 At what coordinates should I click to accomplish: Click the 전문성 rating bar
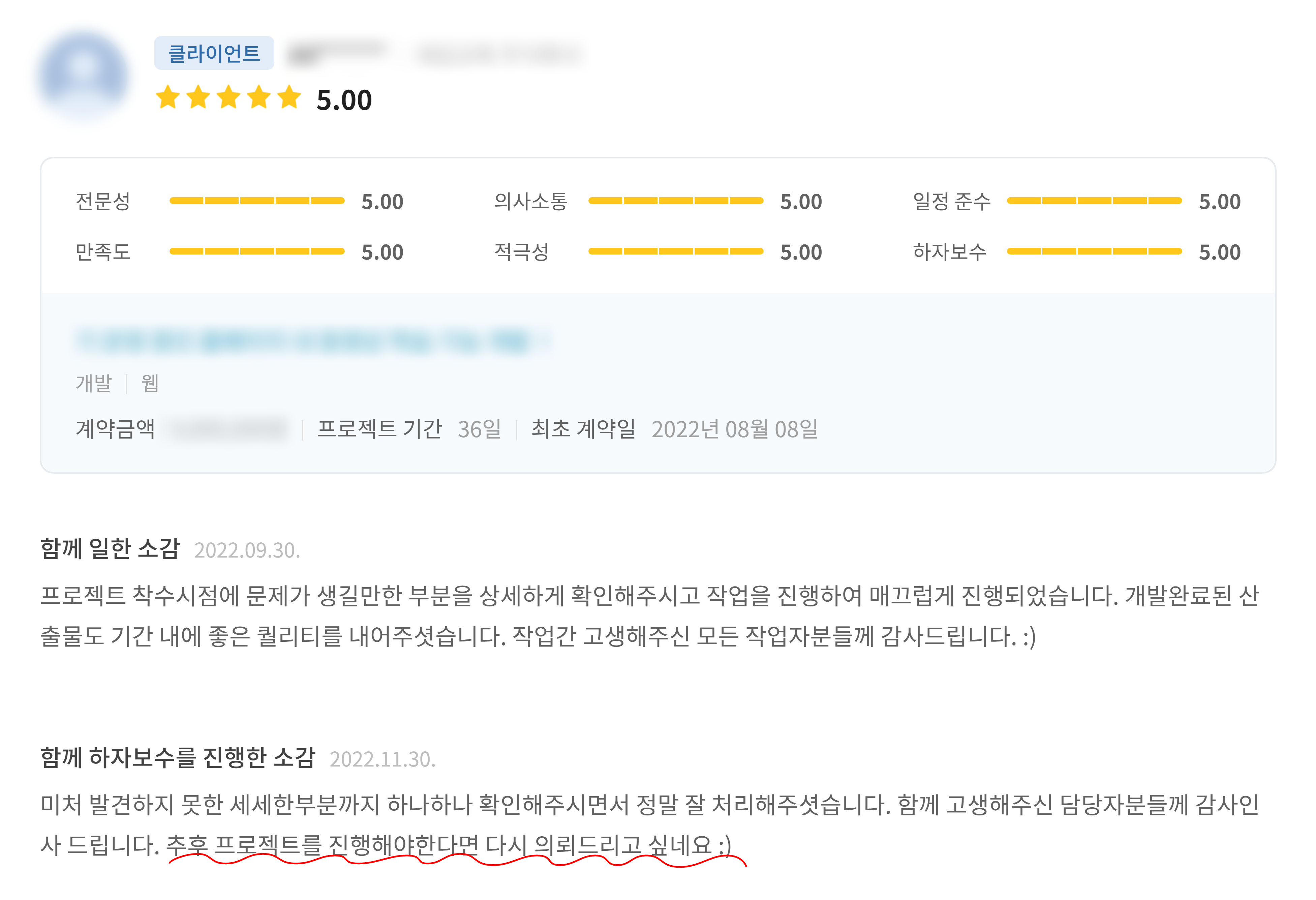click(256, 201)
